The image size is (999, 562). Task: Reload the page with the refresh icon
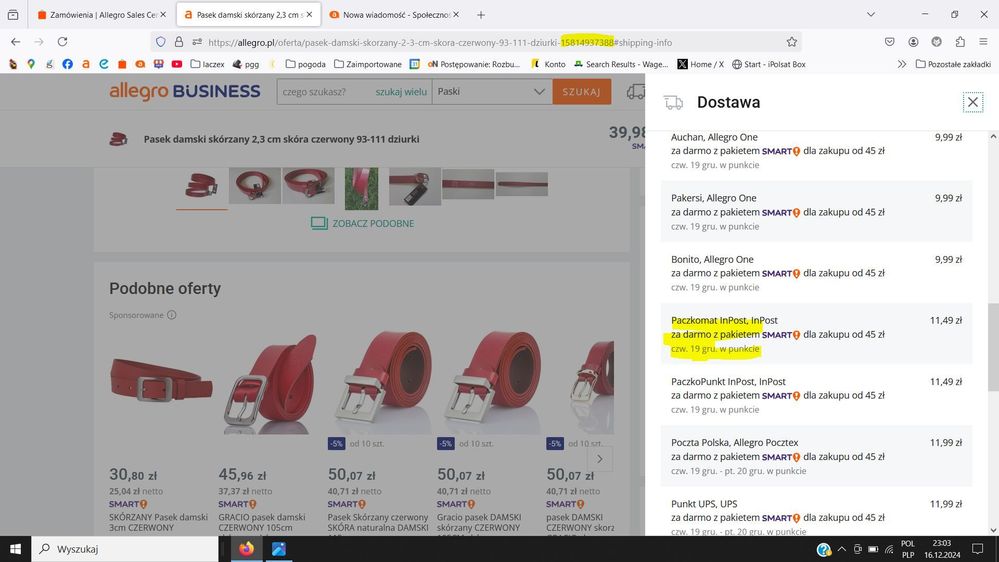pos(62,42)
